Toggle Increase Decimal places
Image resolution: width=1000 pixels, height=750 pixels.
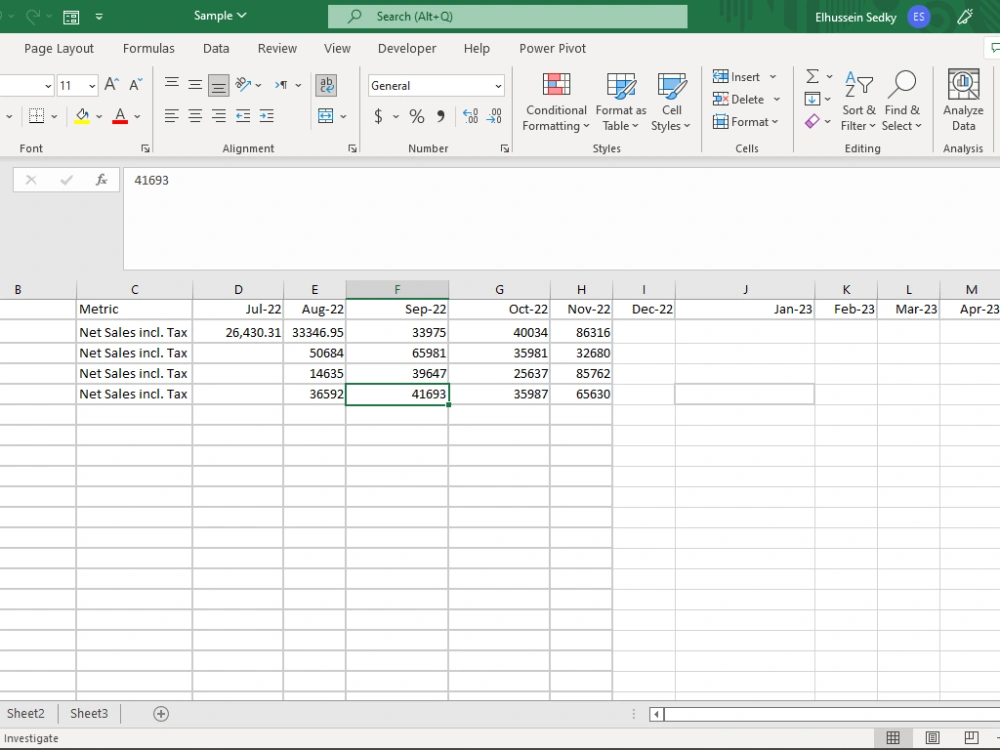(x=469, y=117)
